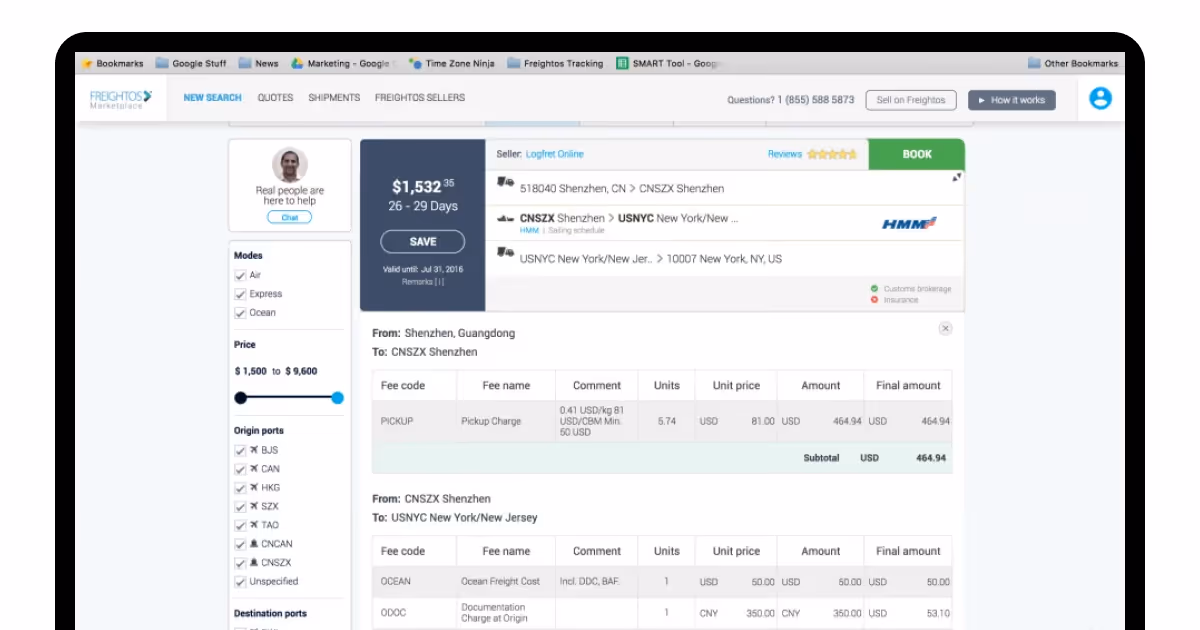
Task: Open the Logfret Online seller link
Action: (x=555, y=154)
